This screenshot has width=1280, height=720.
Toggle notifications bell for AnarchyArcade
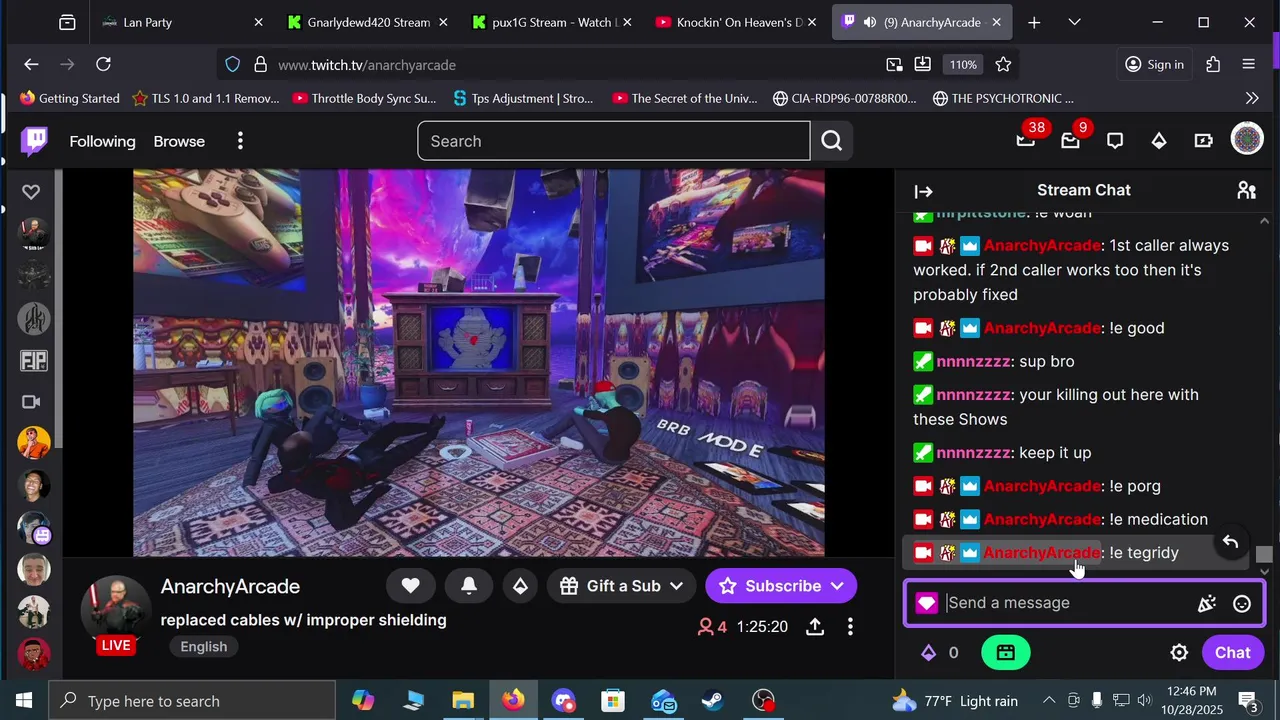coord(468,586)
